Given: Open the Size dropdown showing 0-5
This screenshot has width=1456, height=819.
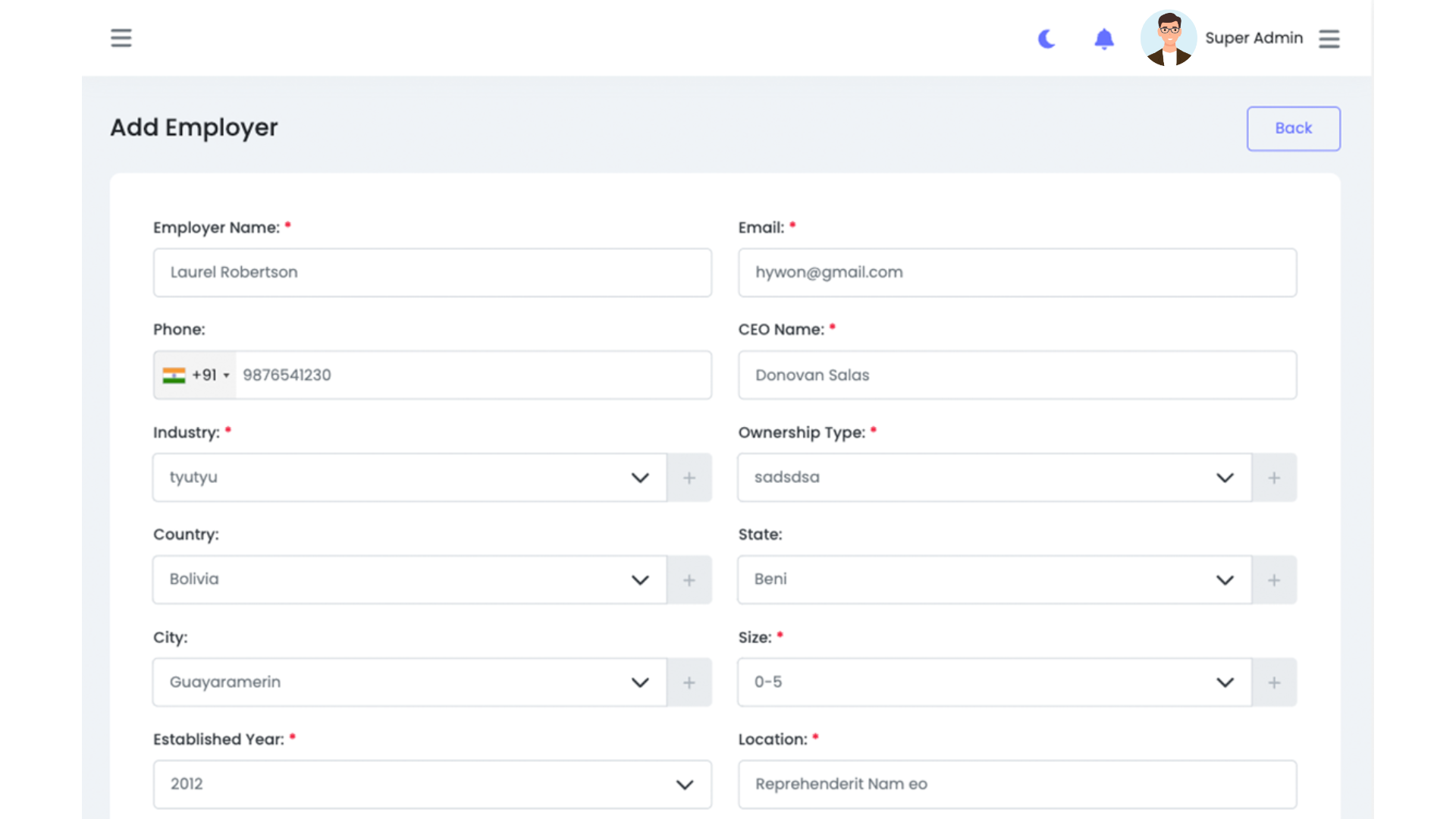Looking at the screenshot, I should [x=994, y=682].
